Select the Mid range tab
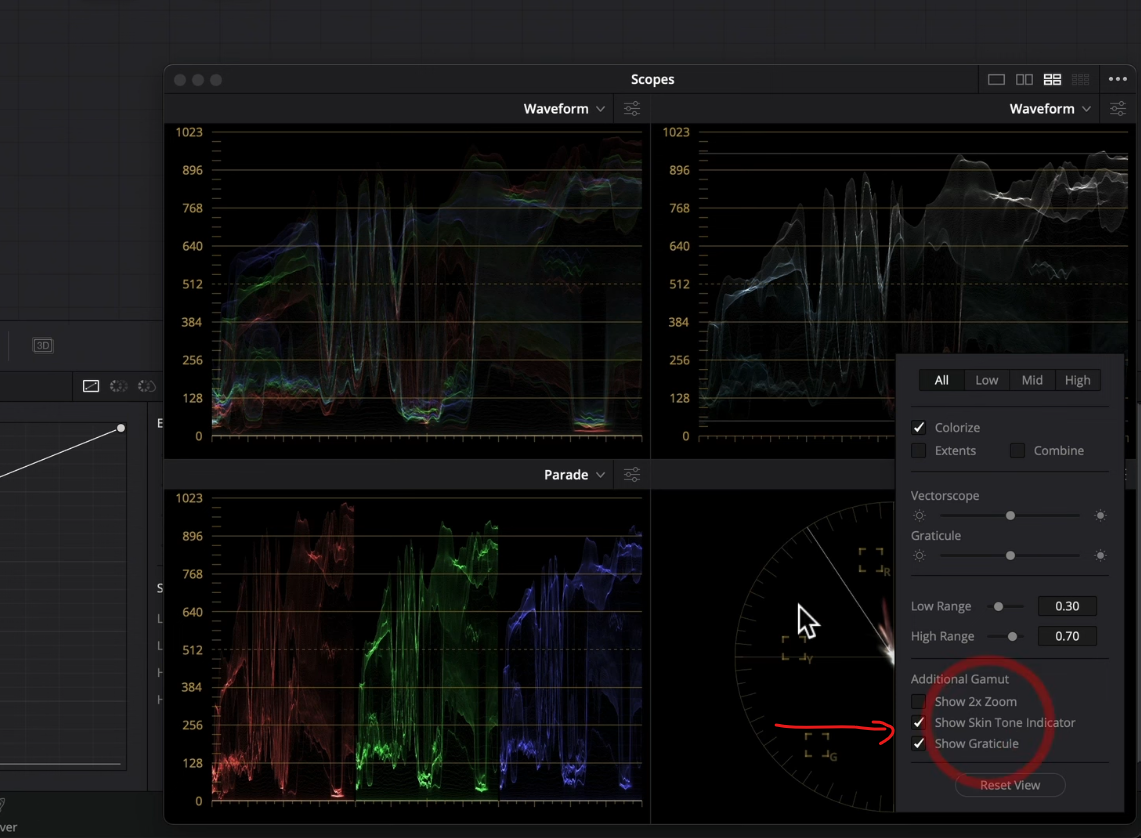Viewport: 1141px width, 838px height. click(1032, 380)
